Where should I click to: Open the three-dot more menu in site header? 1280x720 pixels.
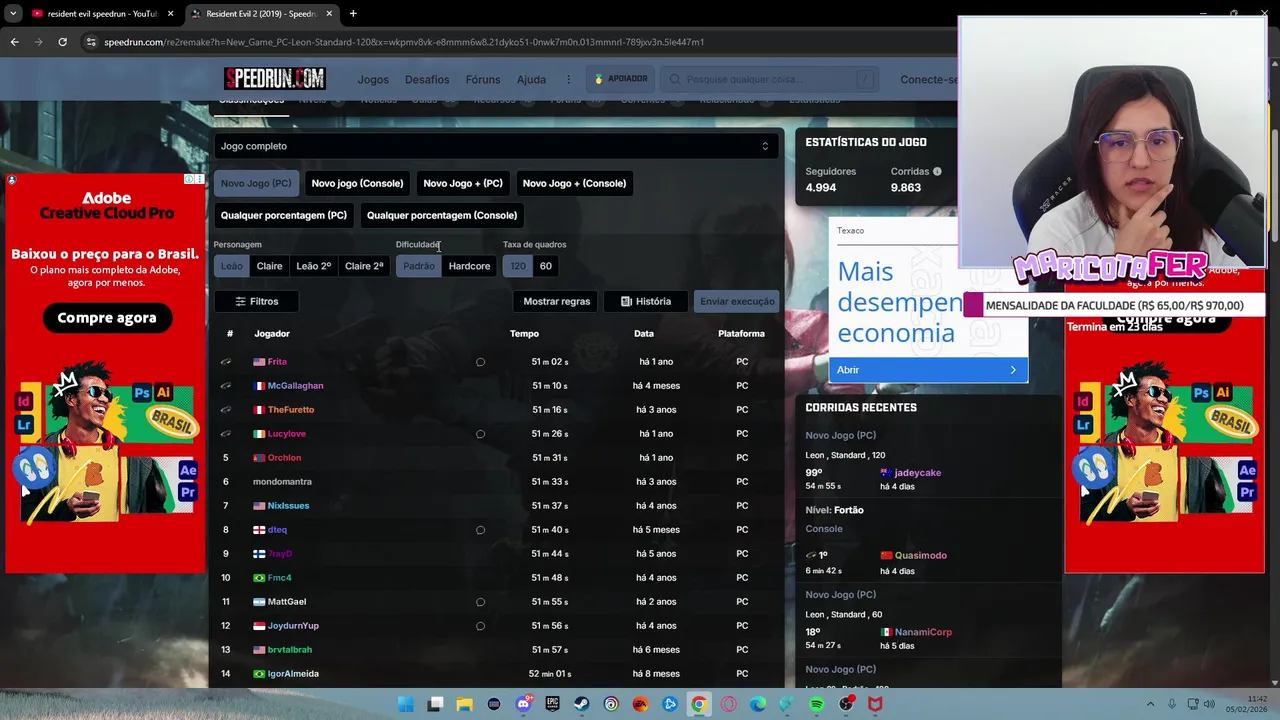click(569, 80)
